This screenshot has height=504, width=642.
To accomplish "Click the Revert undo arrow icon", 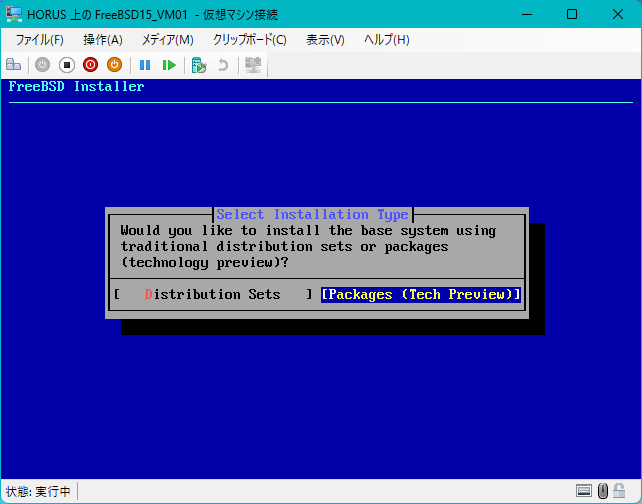I will [223, 65].
